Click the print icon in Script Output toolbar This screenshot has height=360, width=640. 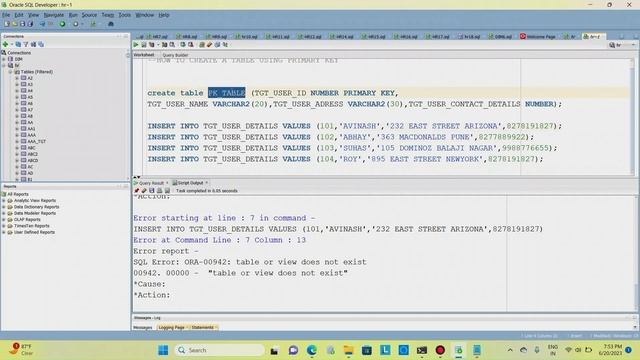pos(160,191)
